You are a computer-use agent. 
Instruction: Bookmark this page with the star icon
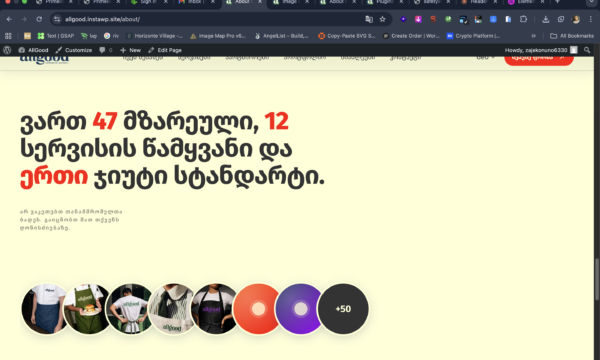coord(382,19)
